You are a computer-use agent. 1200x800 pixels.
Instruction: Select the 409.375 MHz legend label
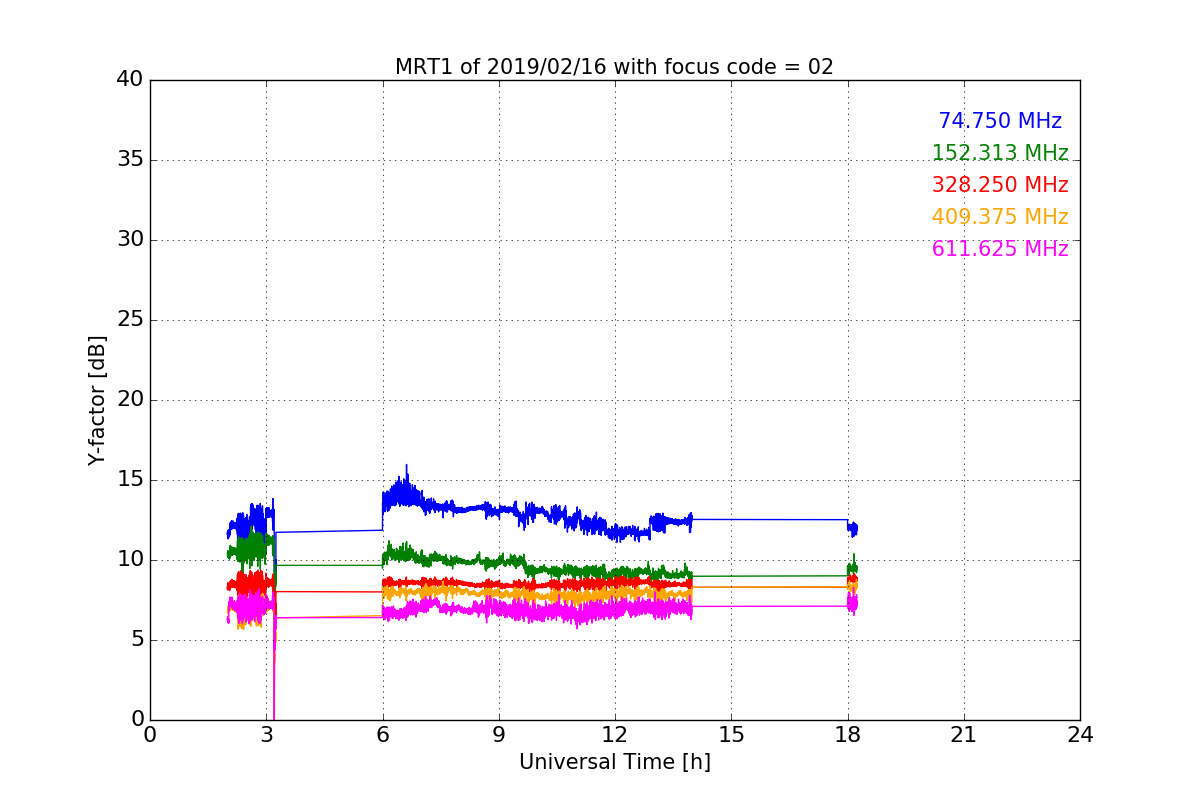tap(1000, 217)
